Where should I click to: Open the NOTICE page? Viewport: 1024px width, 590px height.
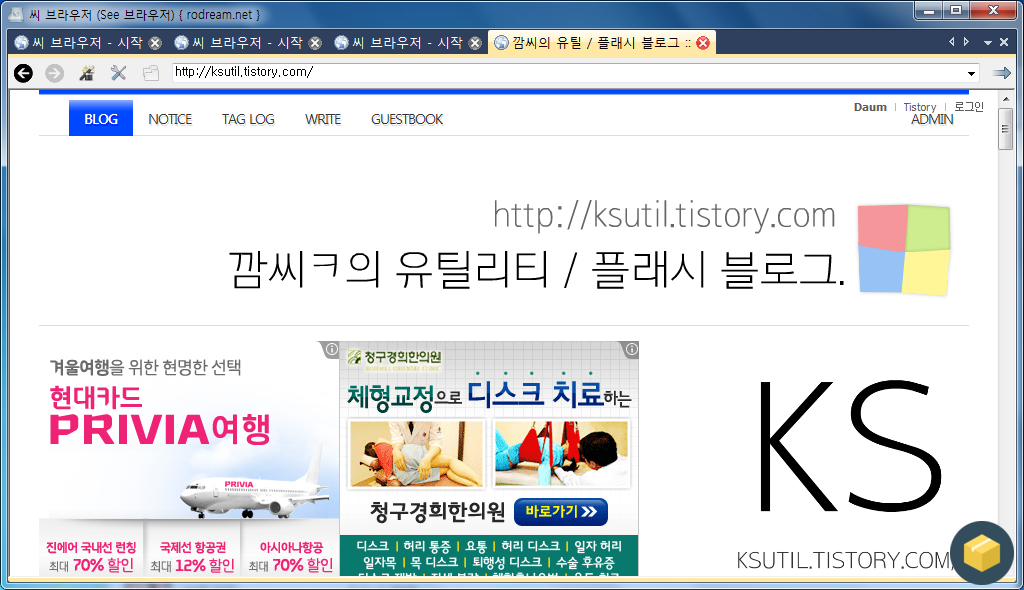[x=170, y=120]
